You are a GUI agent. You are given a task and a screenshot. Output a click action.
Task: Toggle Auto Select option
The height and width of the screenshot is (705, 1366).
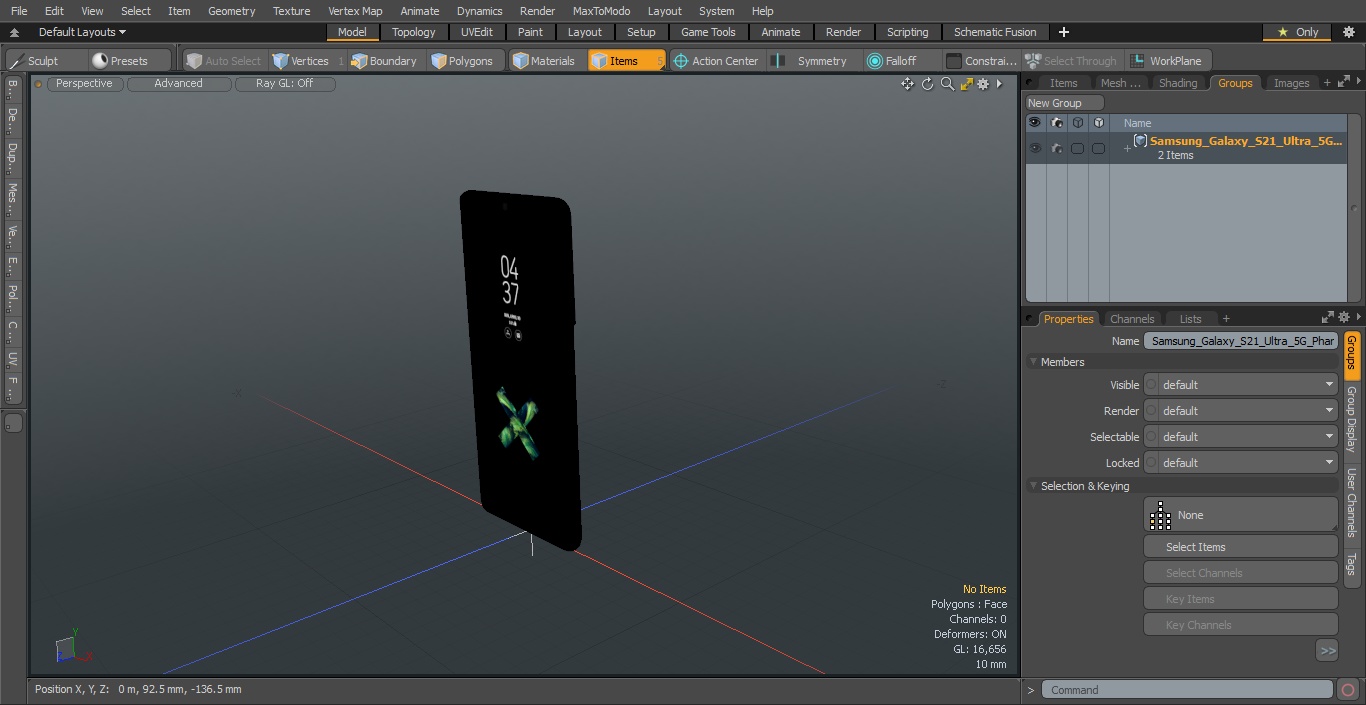[x=223, y=61]
